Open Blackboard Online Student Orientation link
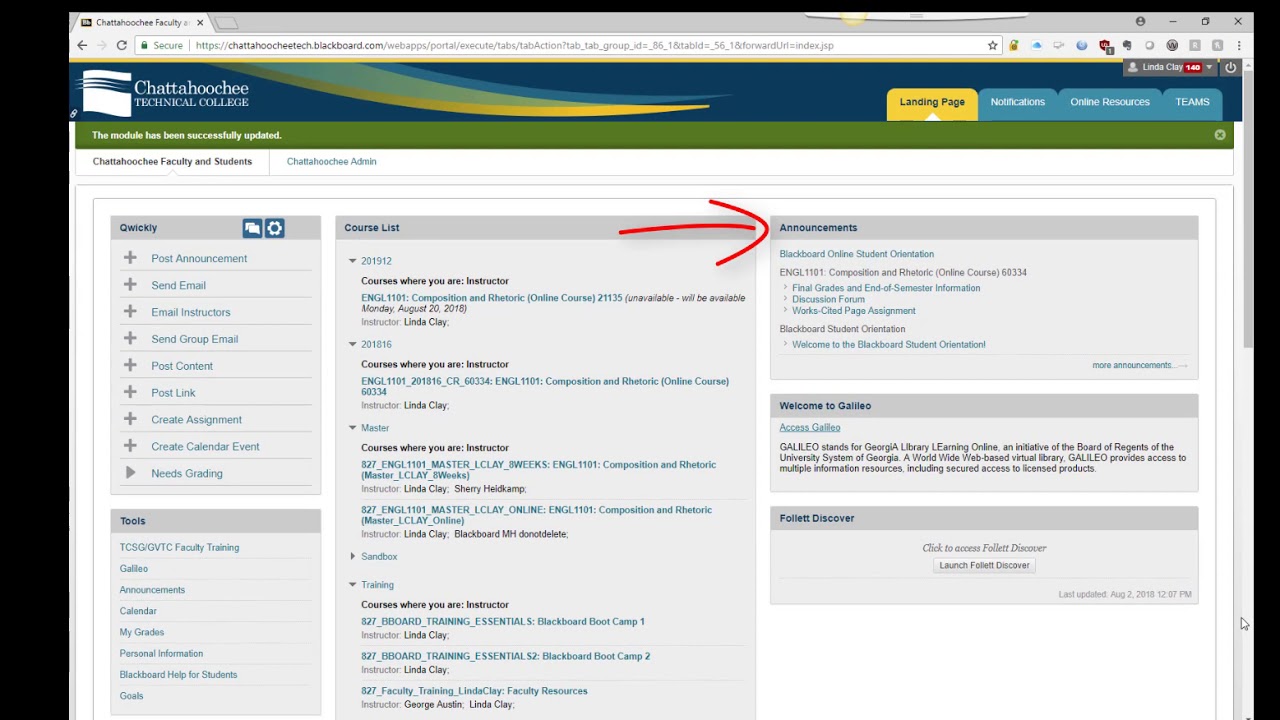 [856, 254]
